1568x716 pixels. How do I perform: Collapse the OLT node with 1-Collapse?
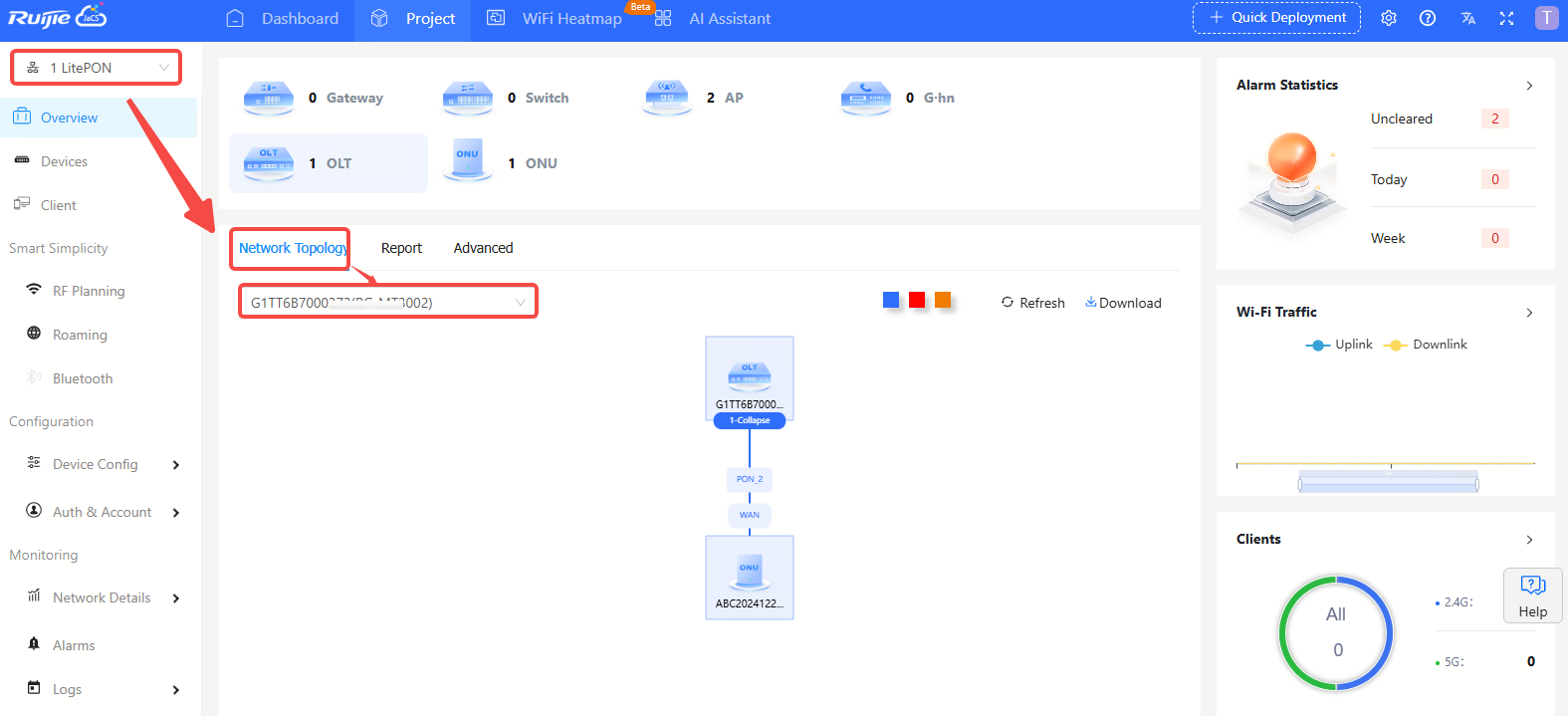click(749, 420)
